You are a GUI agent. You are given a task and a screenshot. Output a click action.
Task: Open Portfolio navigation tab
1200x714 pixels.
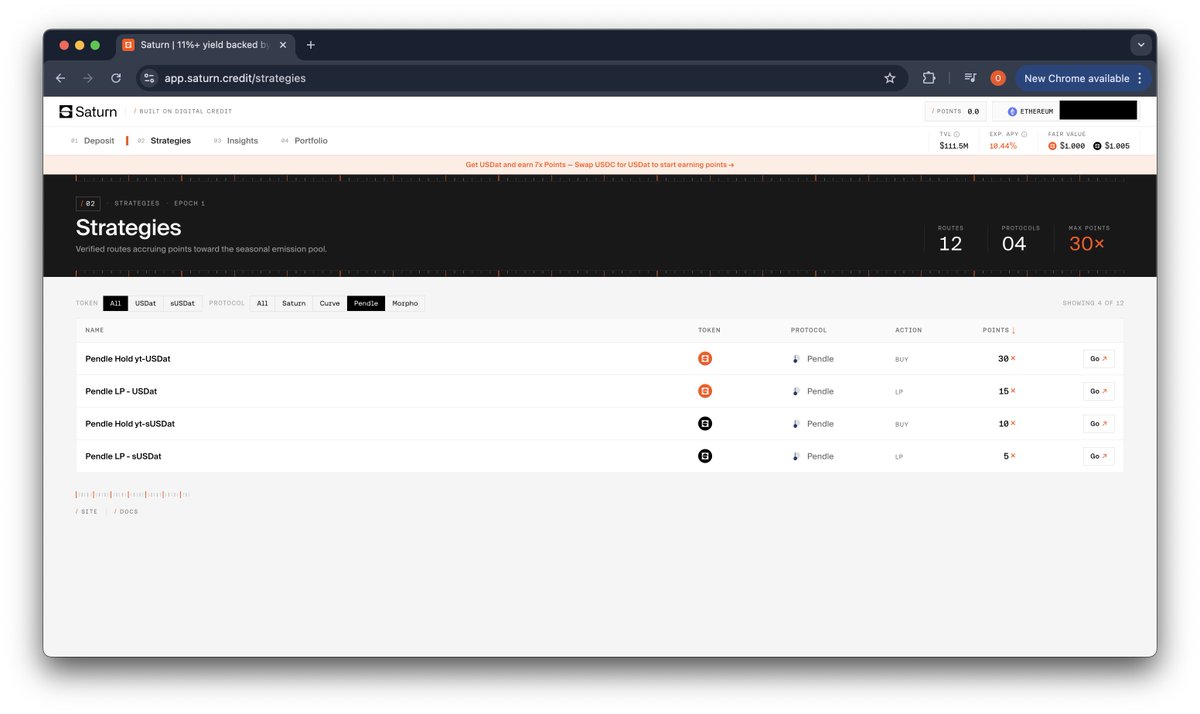305,141
